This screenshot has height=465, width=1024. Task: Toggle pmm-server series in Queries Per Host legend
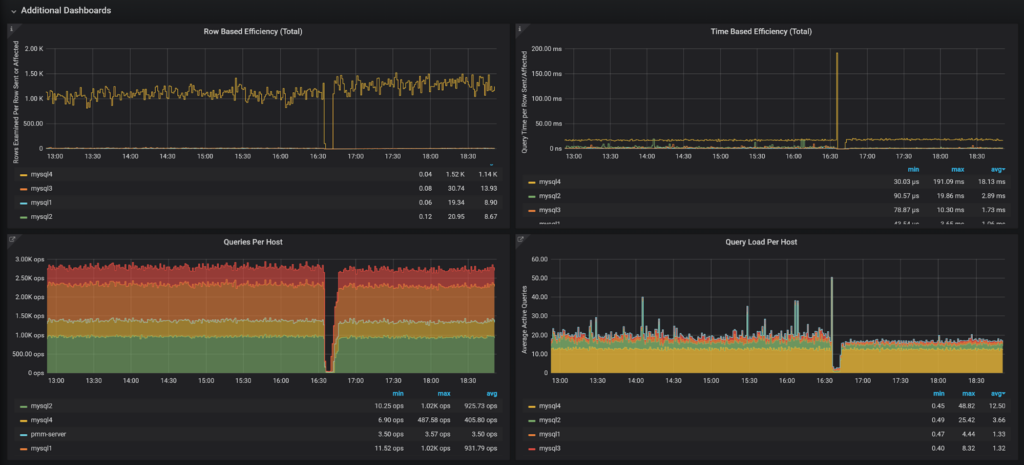point(47,435)
